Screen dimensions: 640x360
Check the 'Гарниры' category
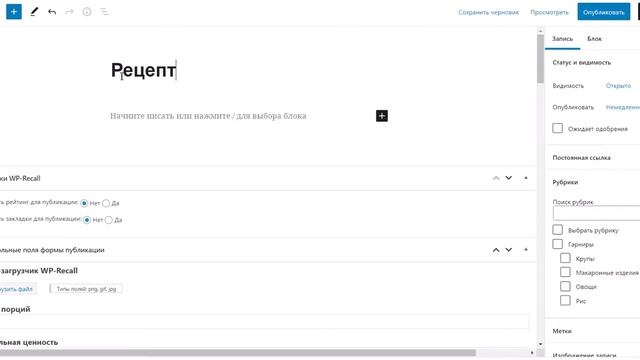point(558,244)
